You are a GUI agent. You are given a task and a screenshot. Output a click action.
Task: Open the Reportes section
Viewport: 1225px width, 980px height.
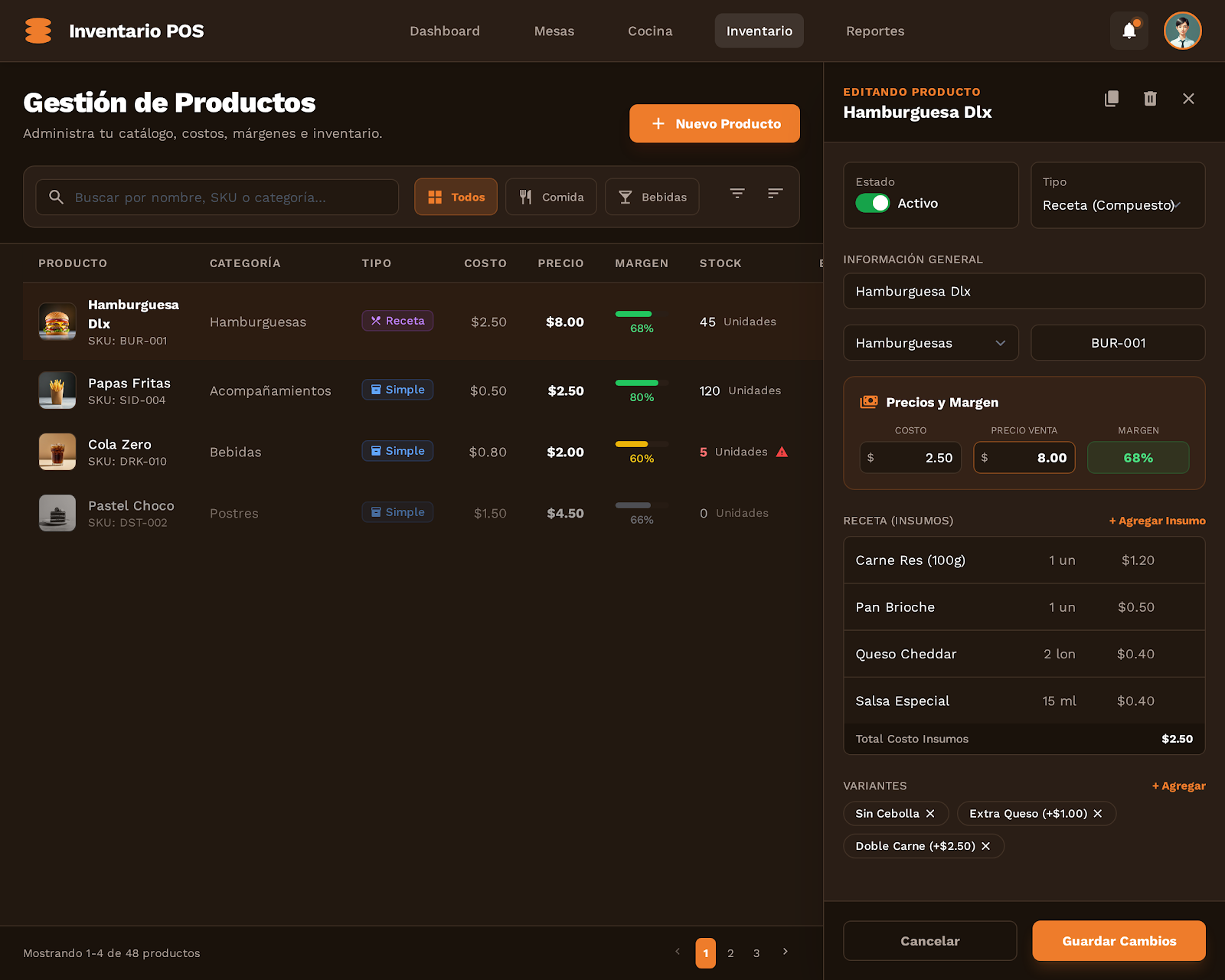tap(875, 31)
